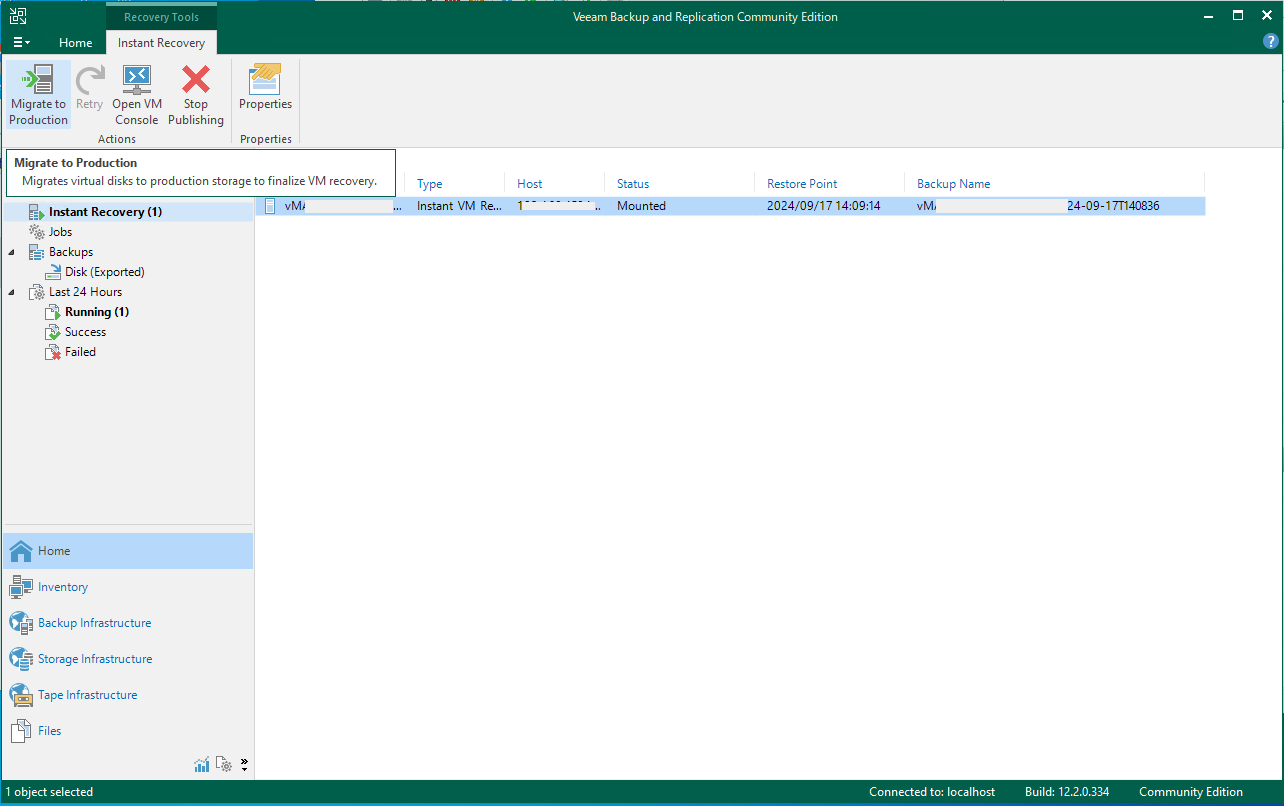1284x806 pixels.
Task: Open the Home navigation view
Action: [x=128, y=551]
